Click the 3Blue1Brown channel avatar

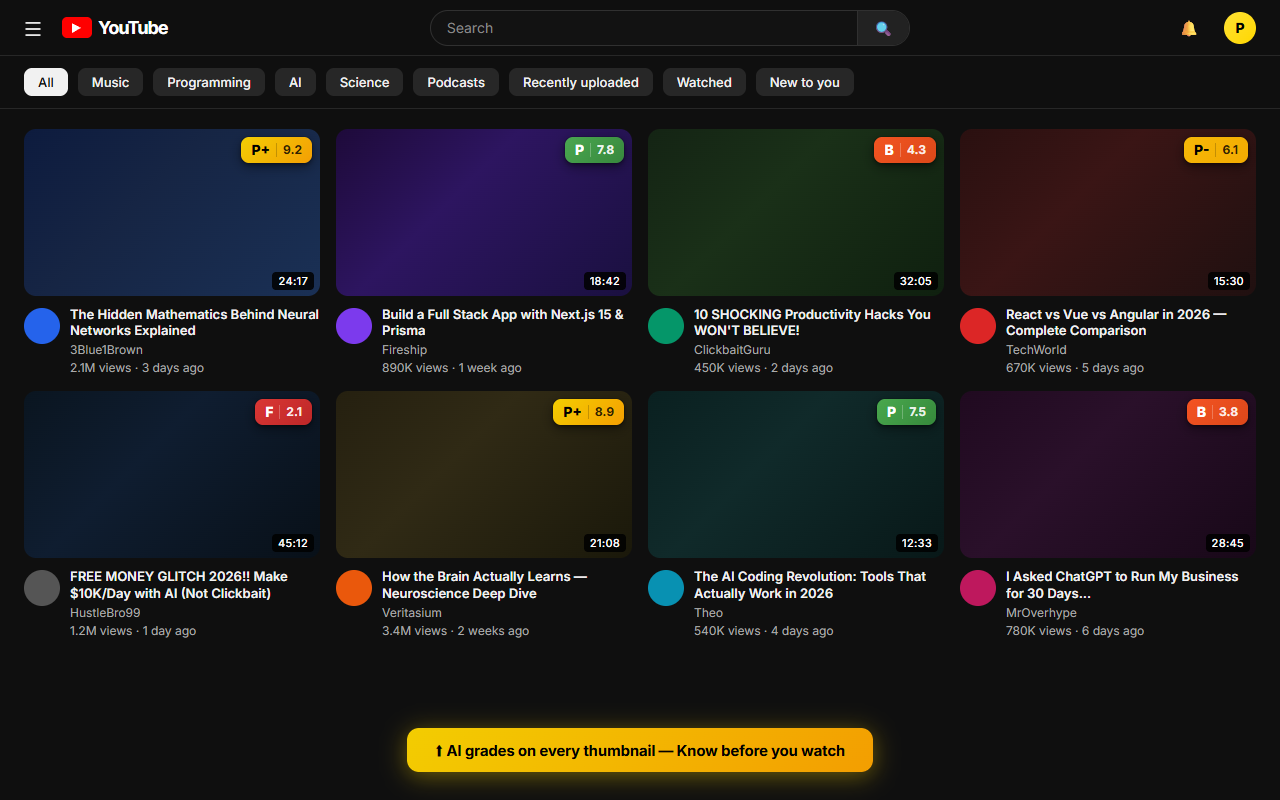click(x=42, y=325)
